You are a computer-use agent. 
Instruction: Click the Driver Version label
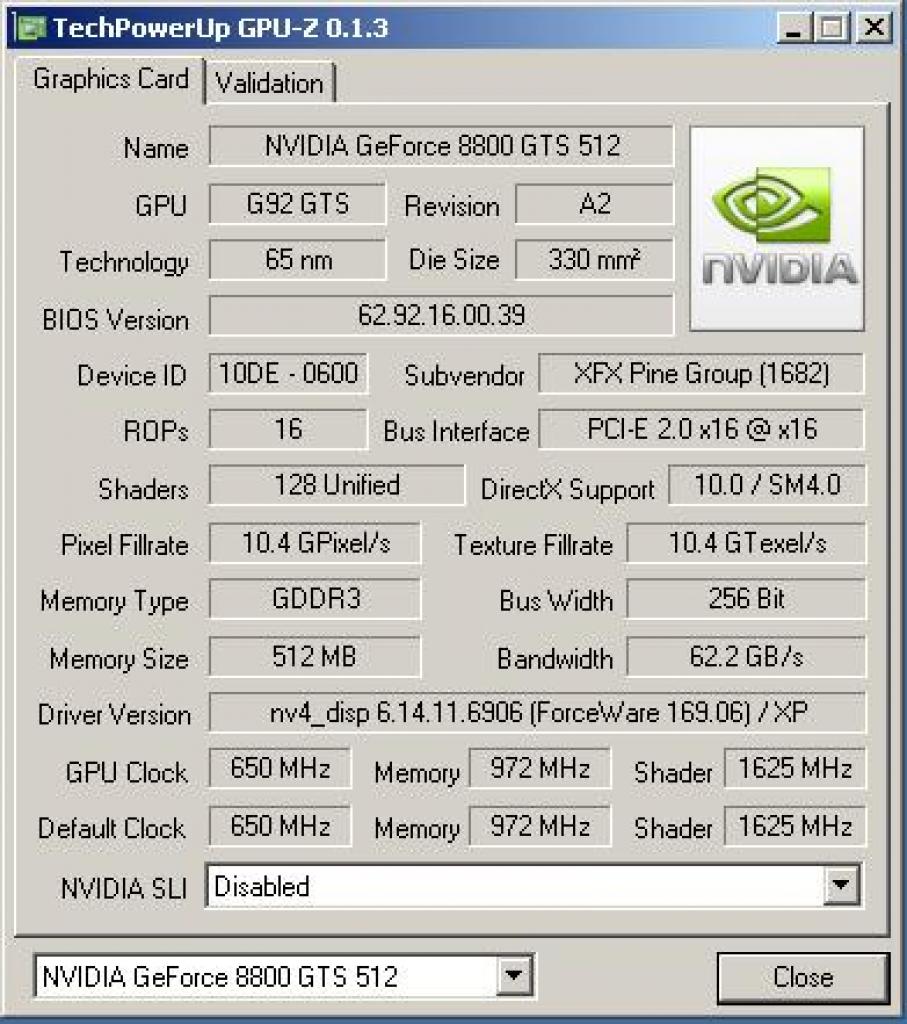click(114, 714)
